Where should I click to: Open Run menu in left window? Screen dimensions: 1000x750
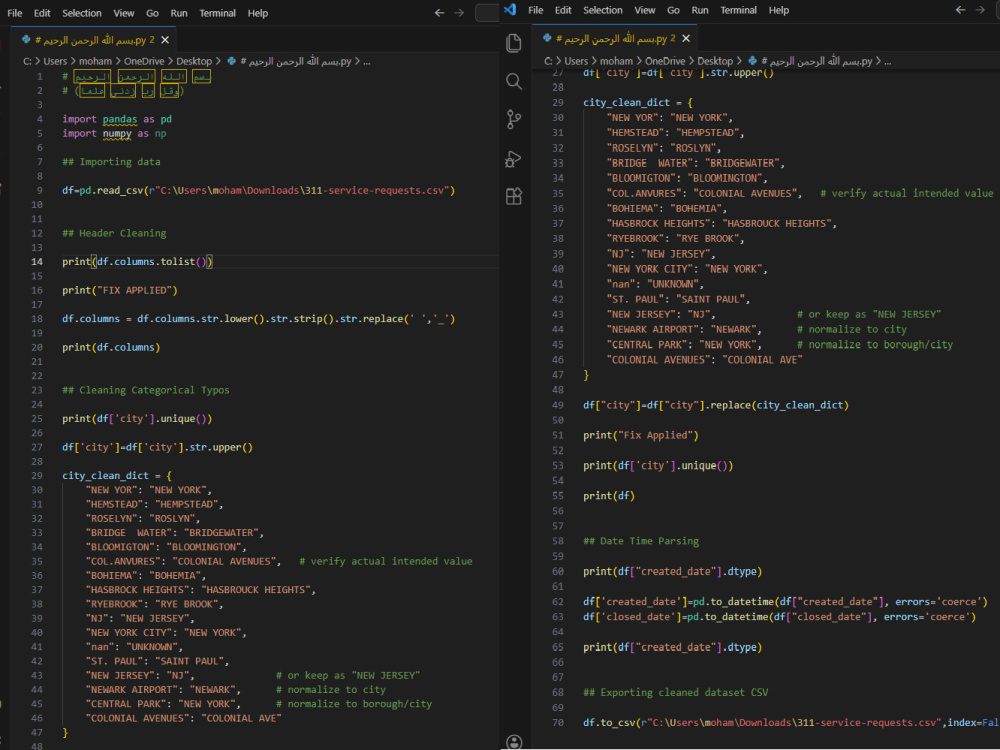coord(179,13)
